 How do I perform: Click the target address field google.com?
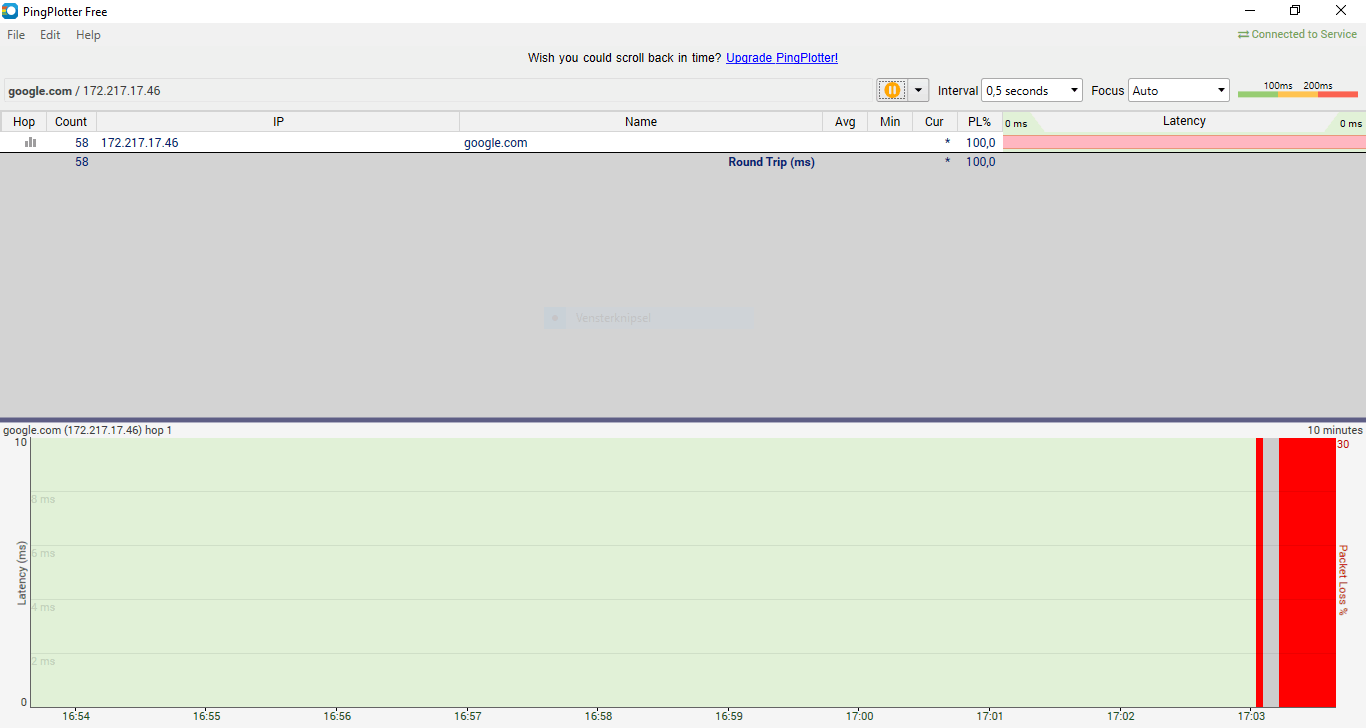[438, 90]
